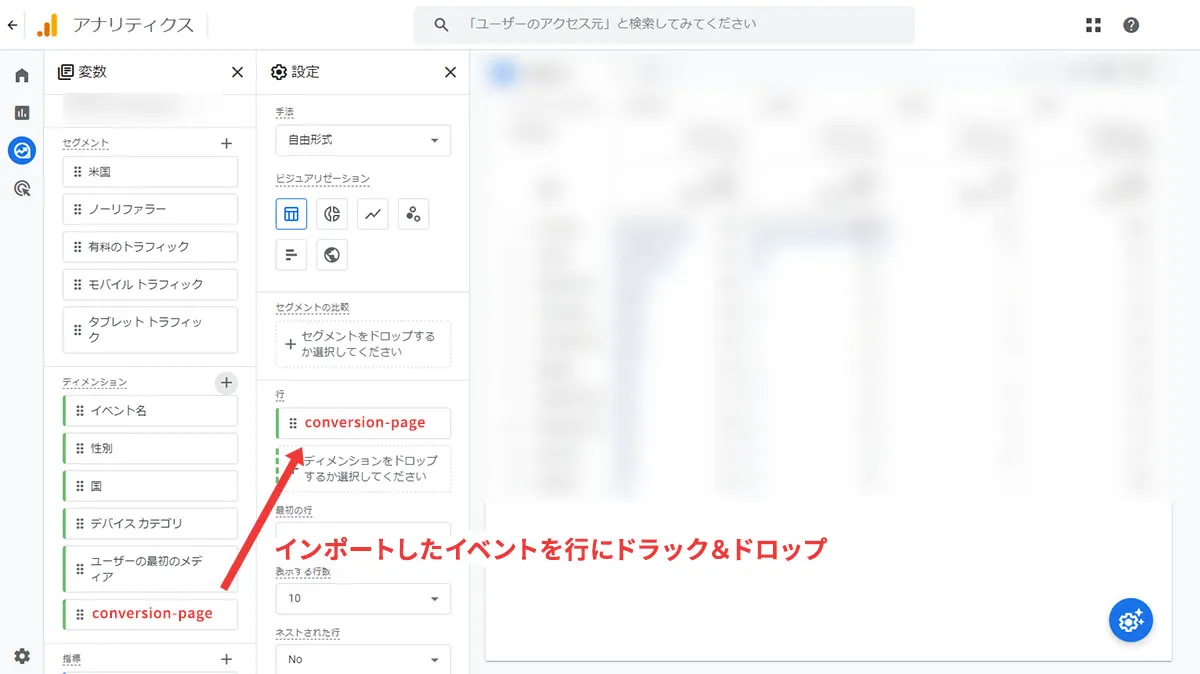The width and height of the screenshot is (1200, 674).
Task: Open the Google apps launcher grid
Action: [1093, 24]
